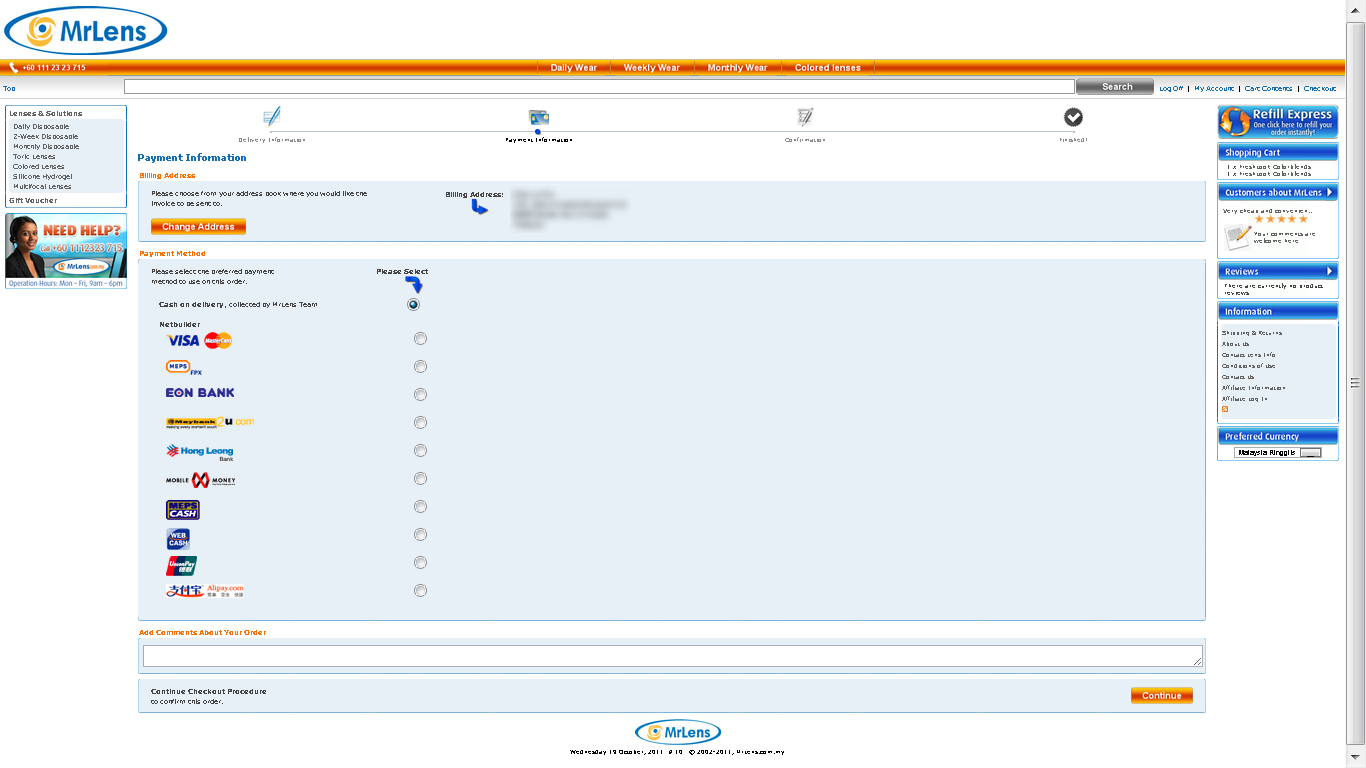
Task: Click the Delivery Information step icon
Action: point(272,117)
